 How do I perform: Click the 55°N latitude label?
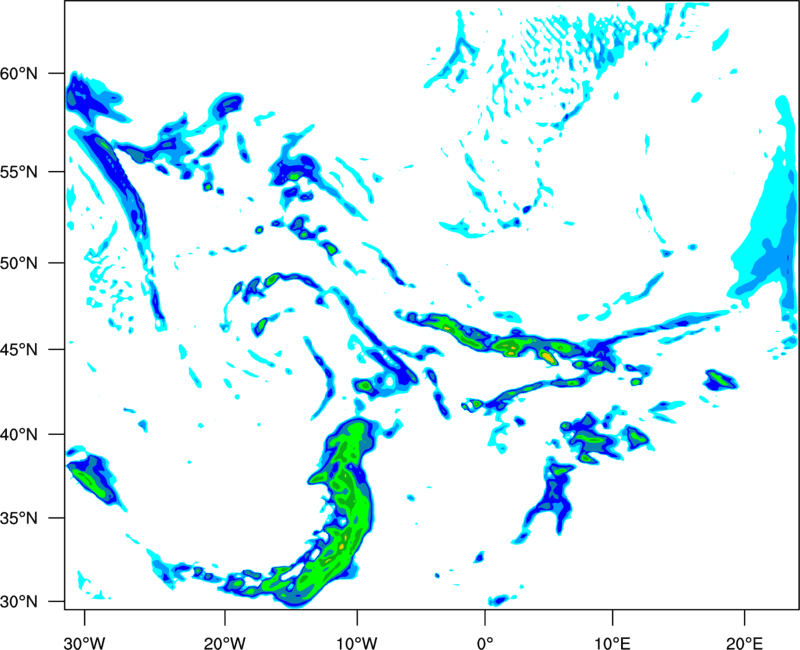(19, 172)
